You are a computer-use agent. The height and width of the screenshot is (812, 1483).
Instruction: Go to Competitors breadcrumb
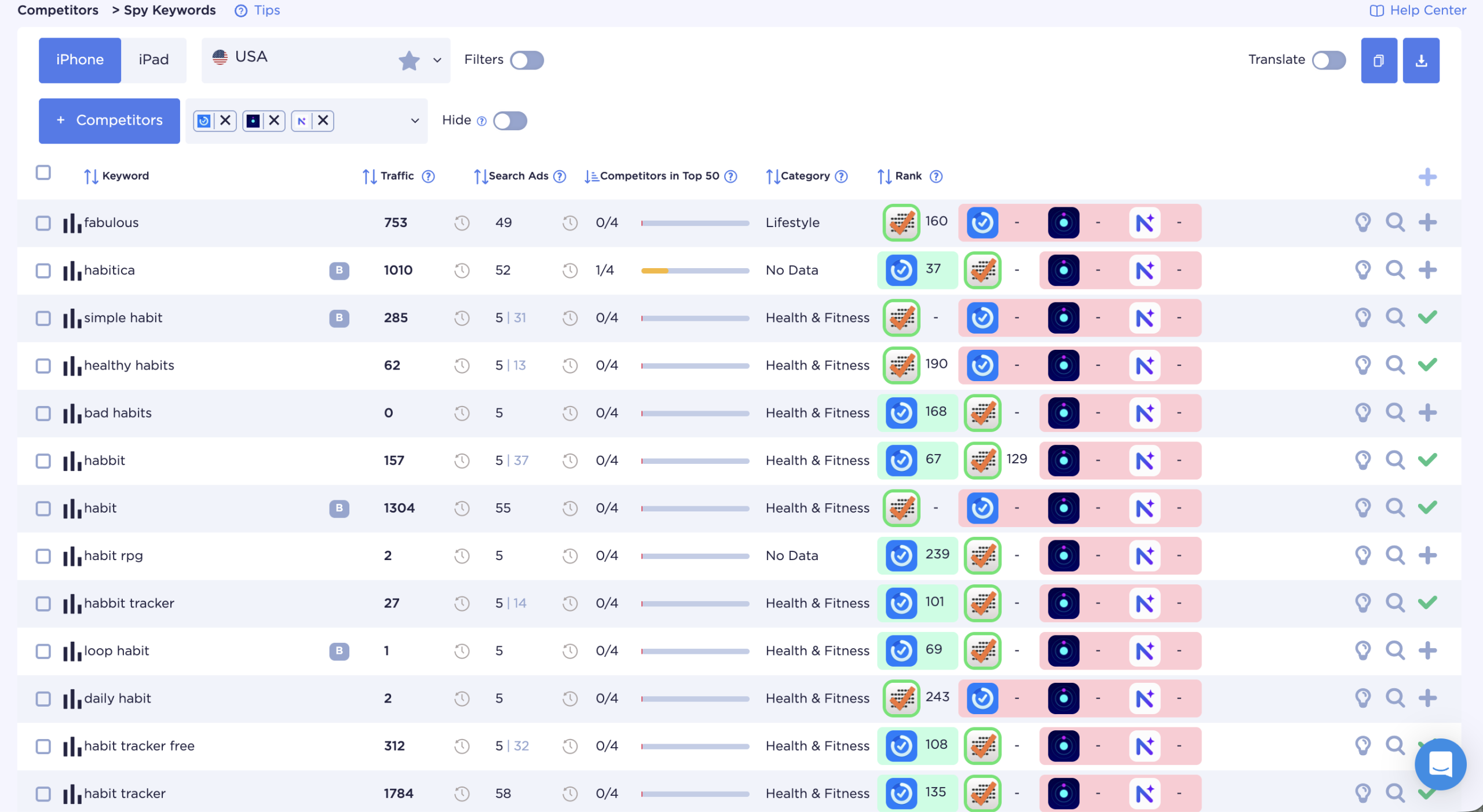58,10
